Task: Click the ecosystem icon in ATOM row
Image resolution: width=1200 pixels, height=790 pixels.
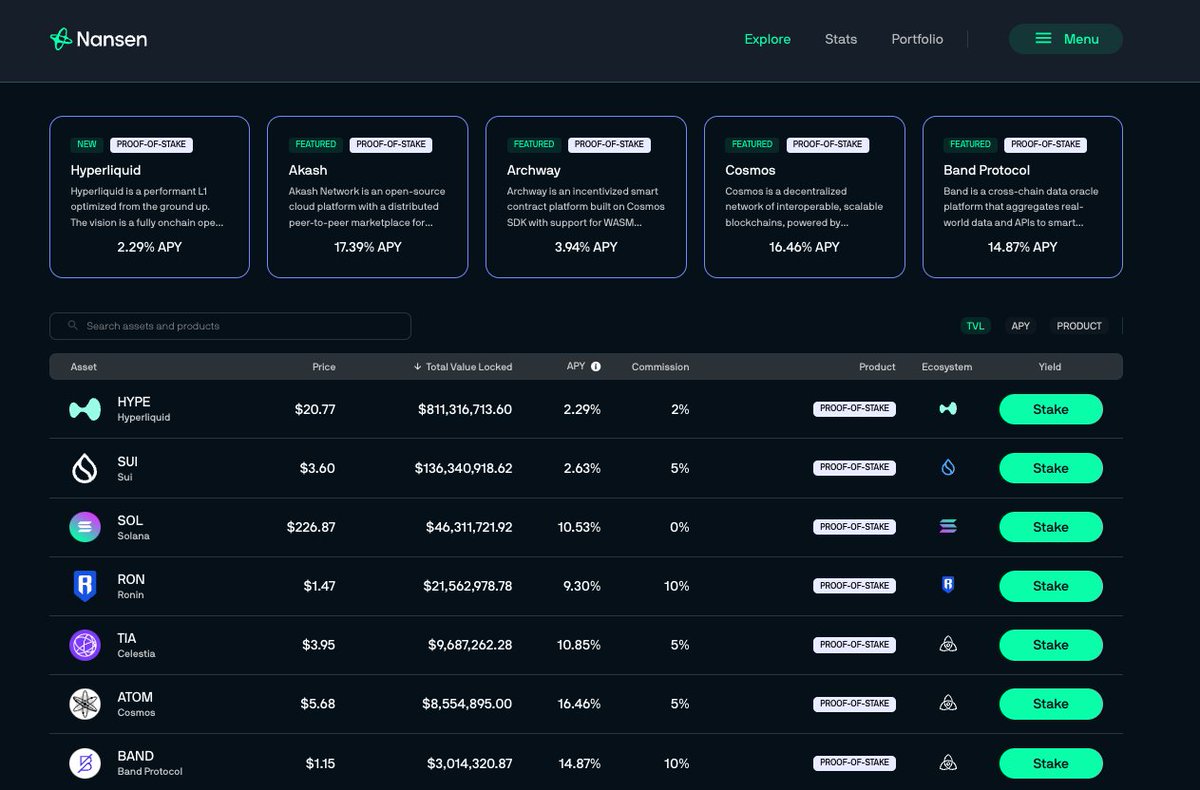Action: 948,704
